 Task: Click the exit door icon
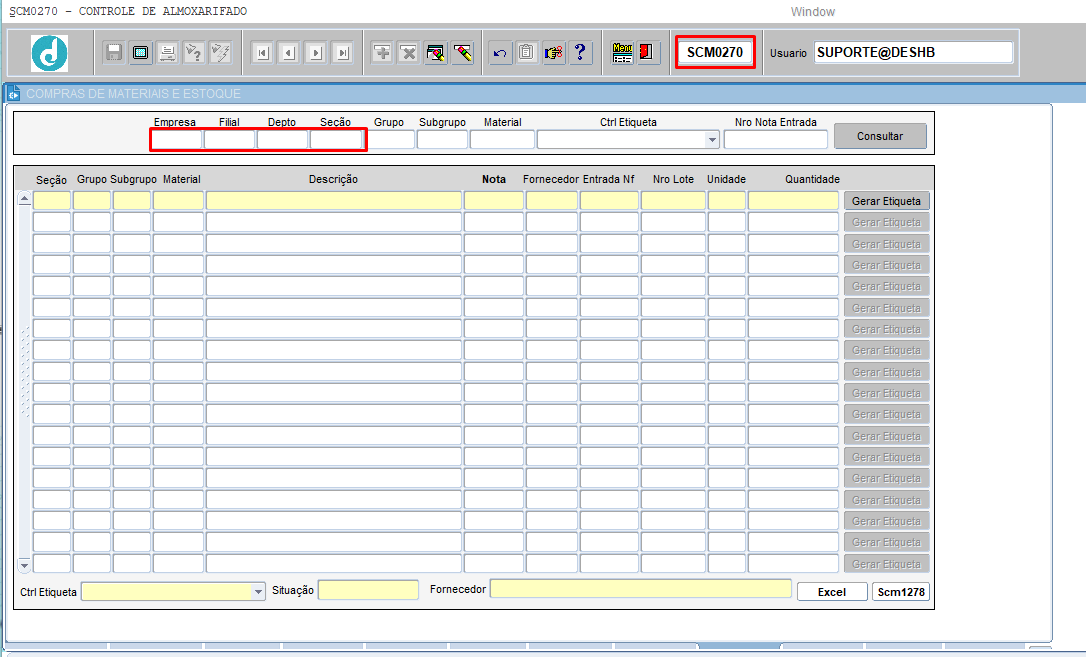click(647, 53)
